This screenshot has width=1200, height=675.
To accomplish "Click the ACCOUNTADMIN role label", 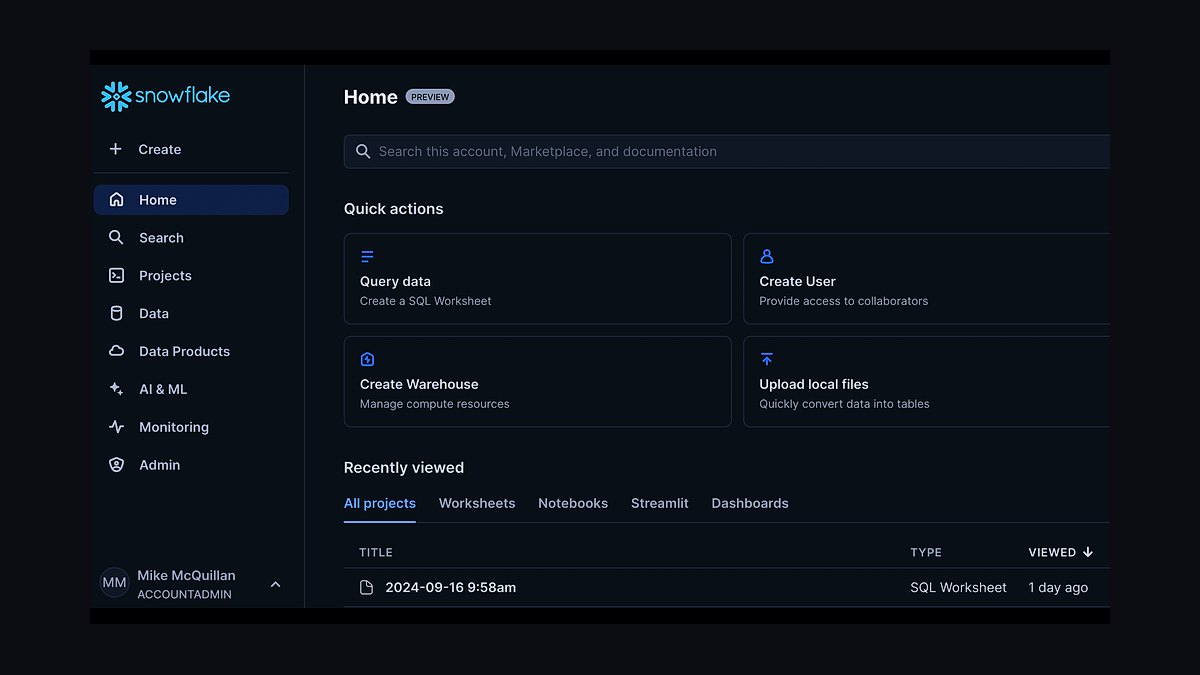I will pyautogui.click(x=185, y=595).
